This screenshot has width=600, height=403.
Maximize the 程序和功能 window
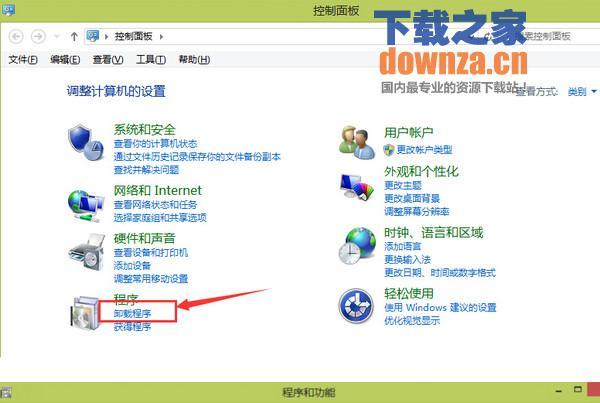click(578, 390)
